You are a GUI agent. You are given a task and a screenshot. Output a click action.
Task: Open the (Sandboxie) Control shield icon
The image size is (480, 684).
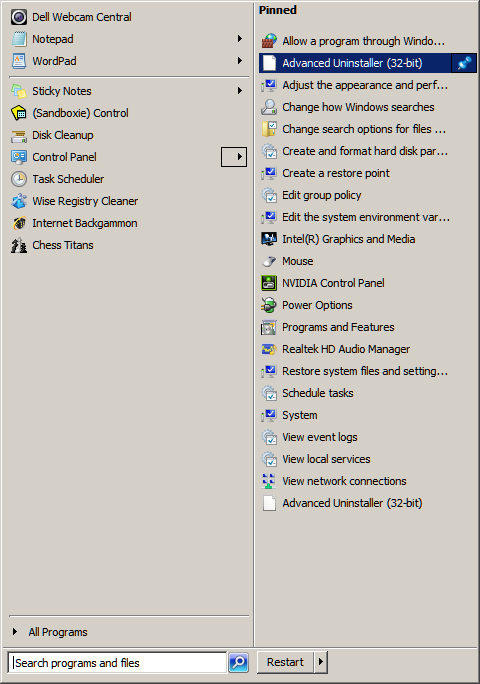(19, 113)
